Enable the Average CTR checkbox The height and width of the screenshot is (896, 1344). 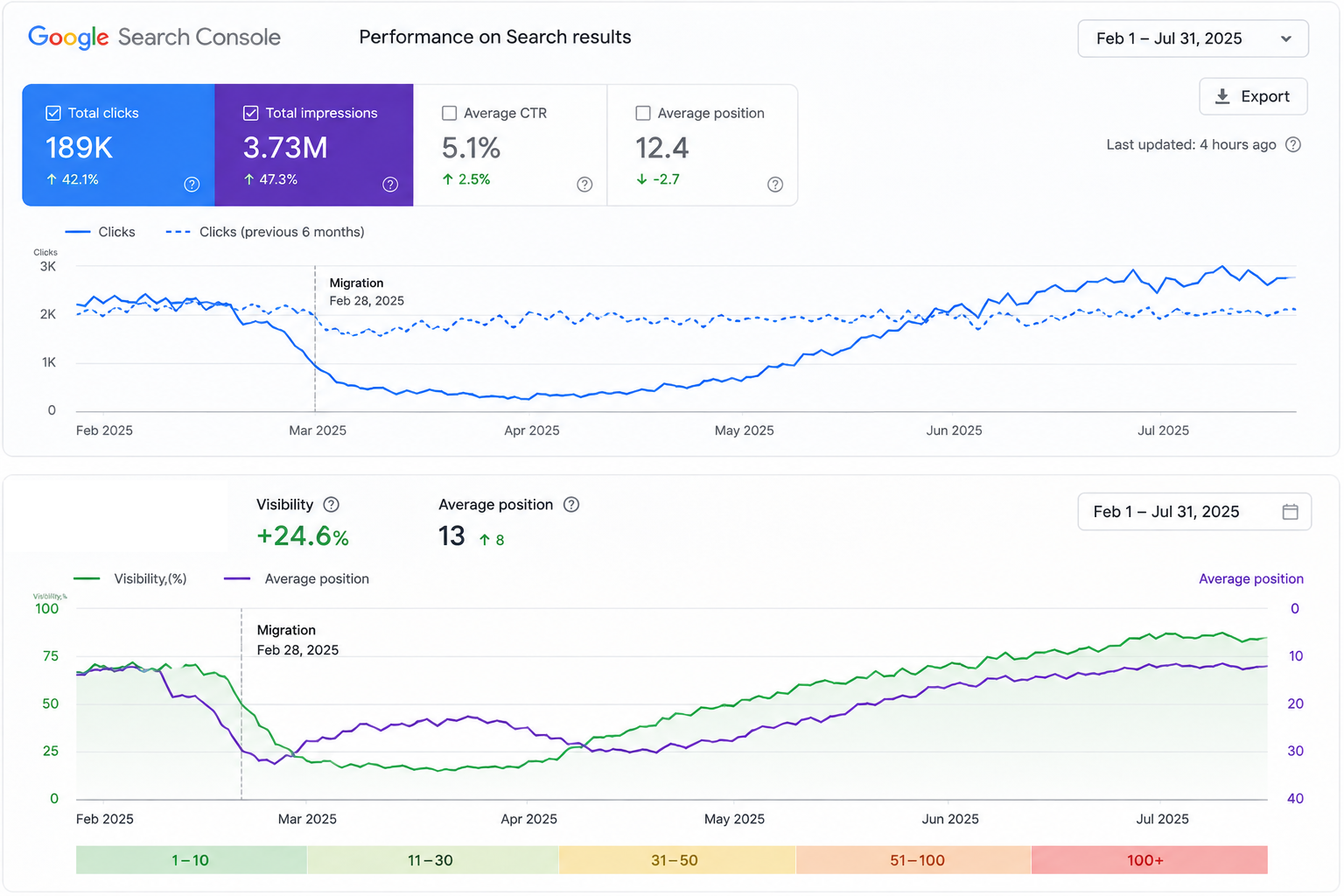tap(450, 113)
